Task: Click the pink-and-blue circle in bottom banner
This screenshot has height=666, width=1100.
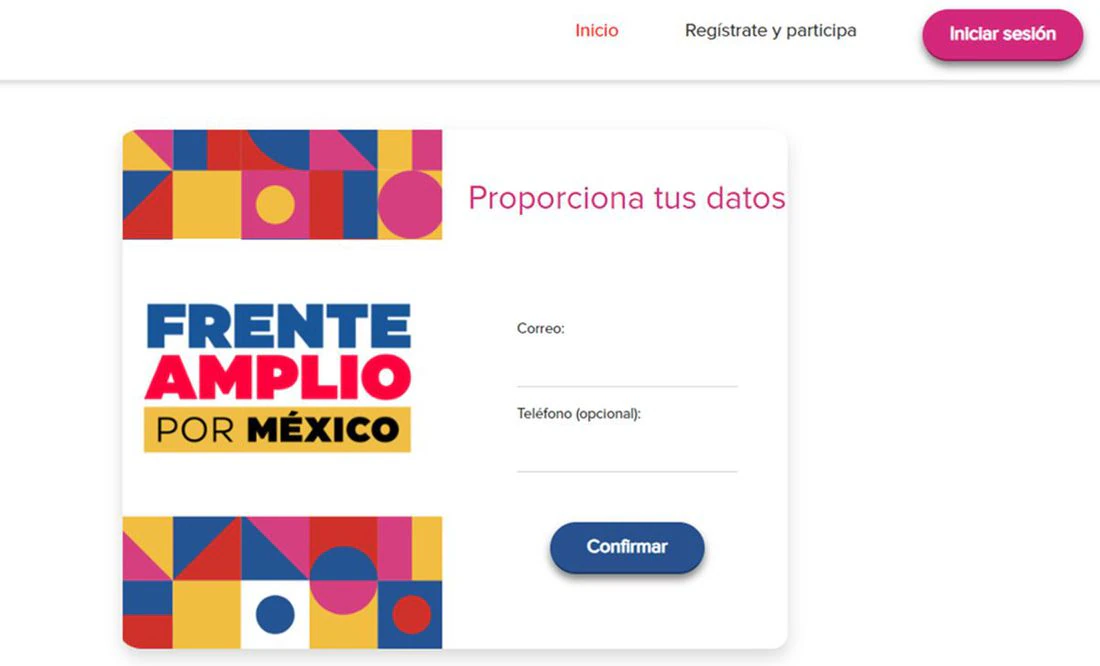Action: (x=344, y=580)
